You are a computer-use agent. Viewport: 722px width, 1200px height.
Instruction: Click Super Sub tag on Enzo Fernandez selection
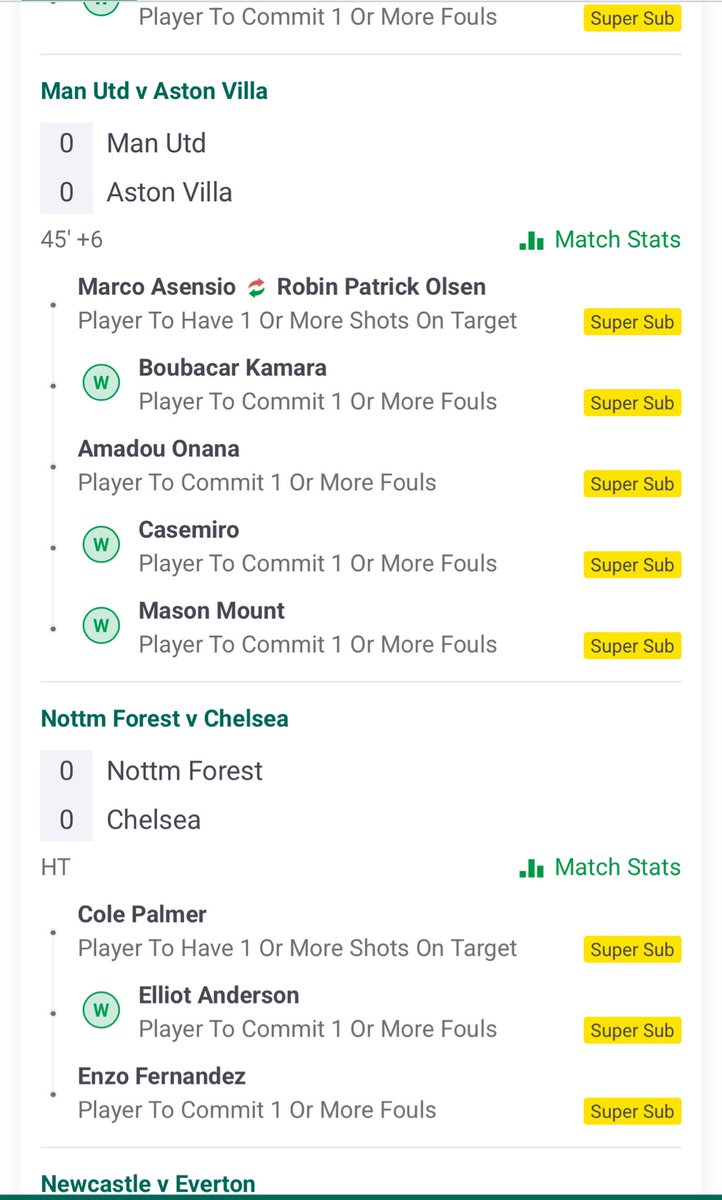tap(632, 1112)
